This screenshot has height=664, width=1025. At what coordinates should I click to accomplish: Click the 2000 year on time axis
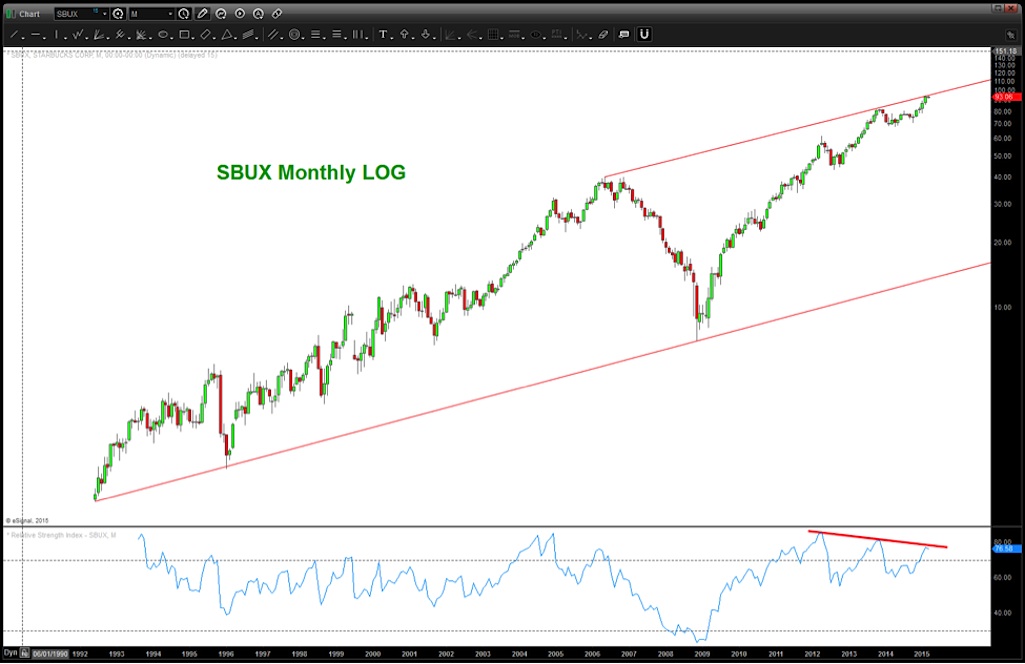[373, 654]
